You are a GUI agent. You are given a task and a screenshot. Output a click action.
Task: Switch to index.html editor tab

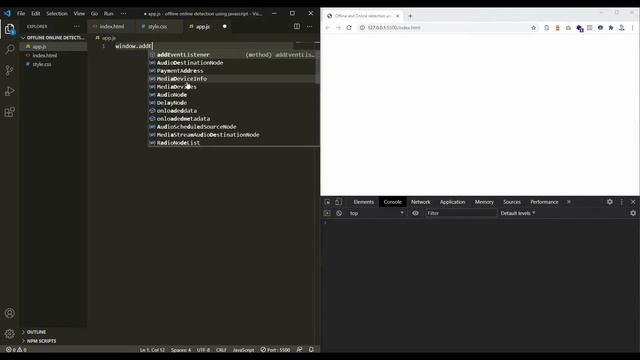point(111,27)
